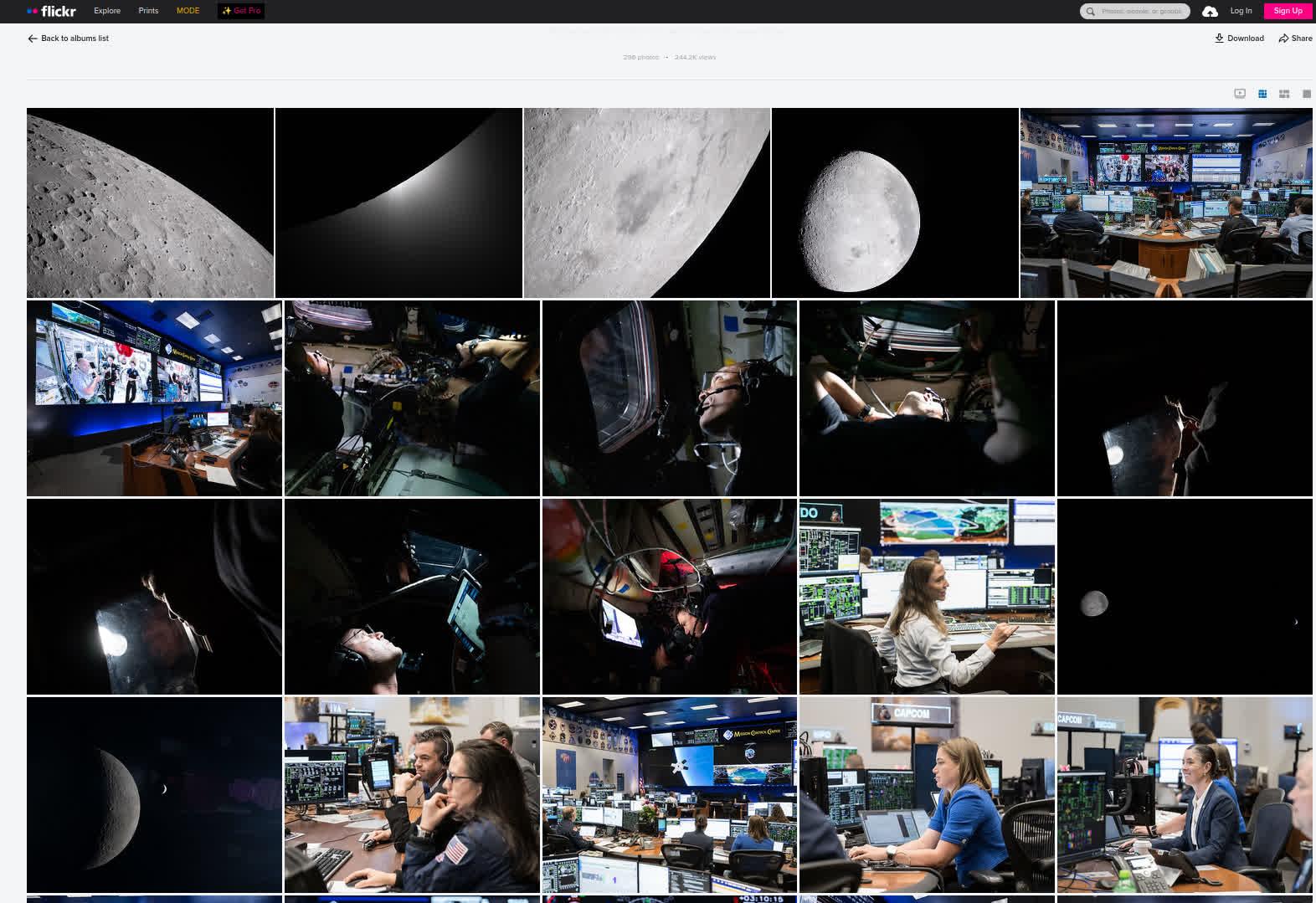
Task: Open the CAPCOM console woman in blue photo
Action: [927, 794]
